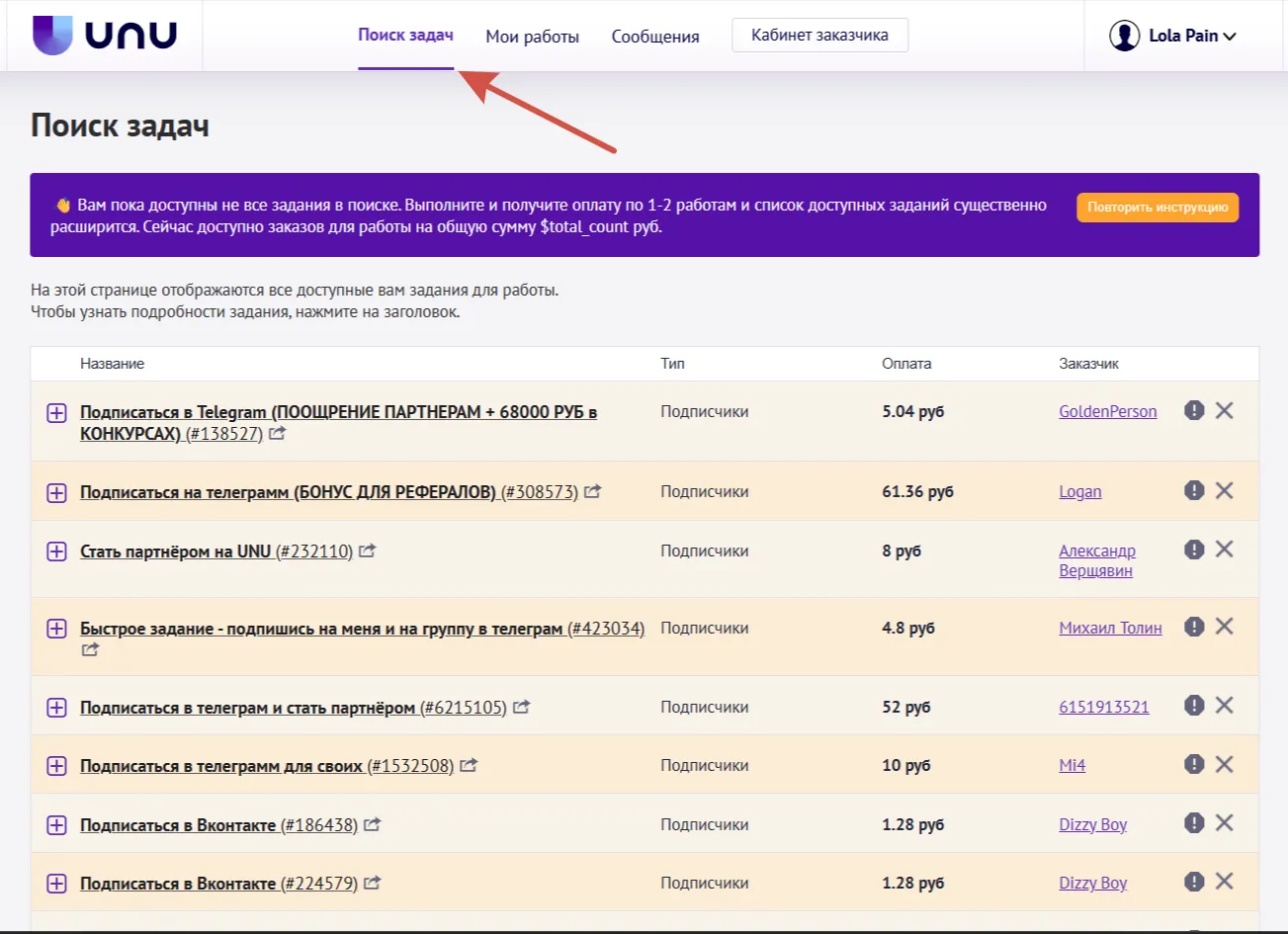
Task: Report task #224579 via exclamation icon
Action: (1194, 882)
